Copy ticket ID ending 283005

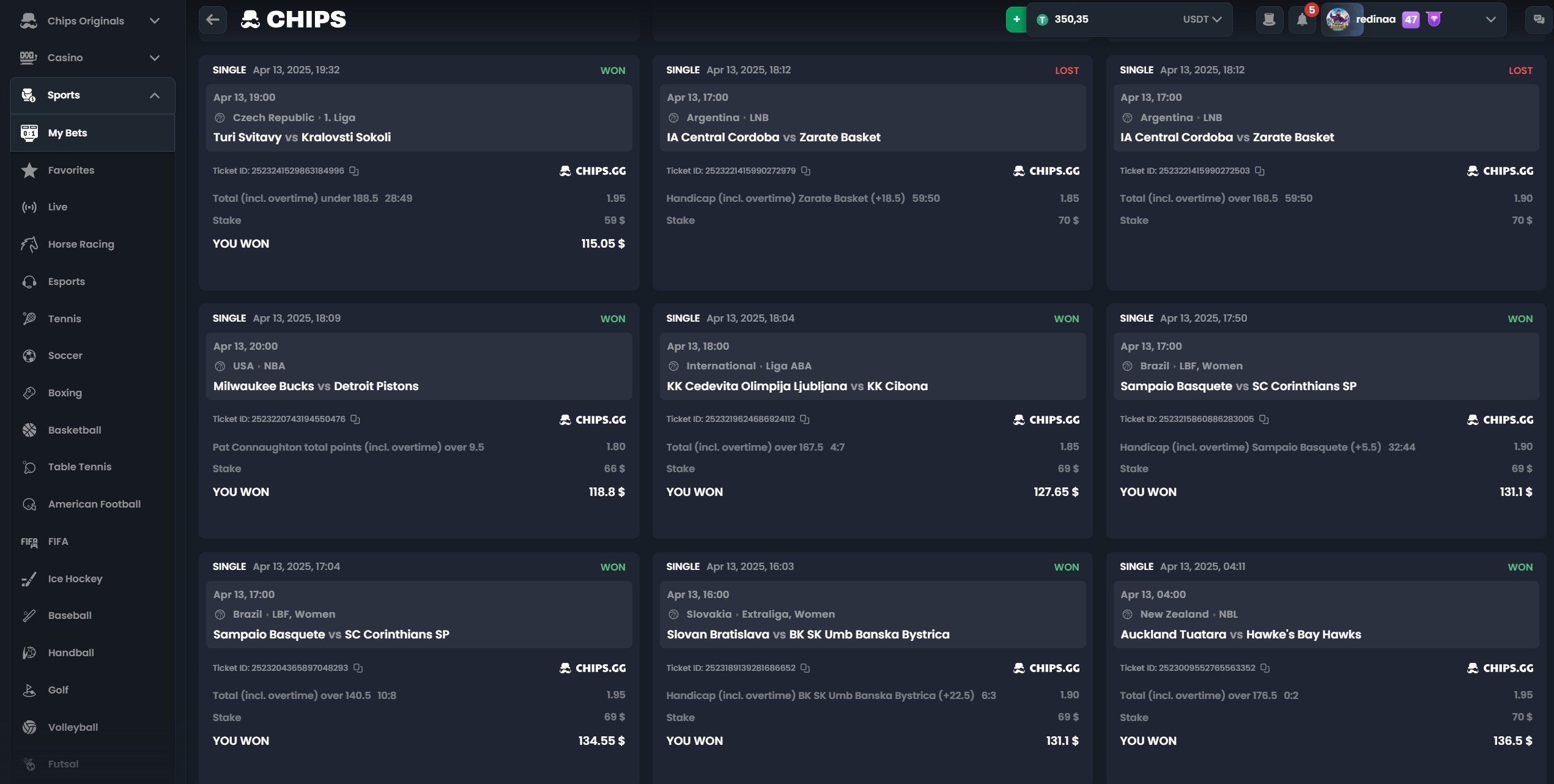1264,419
